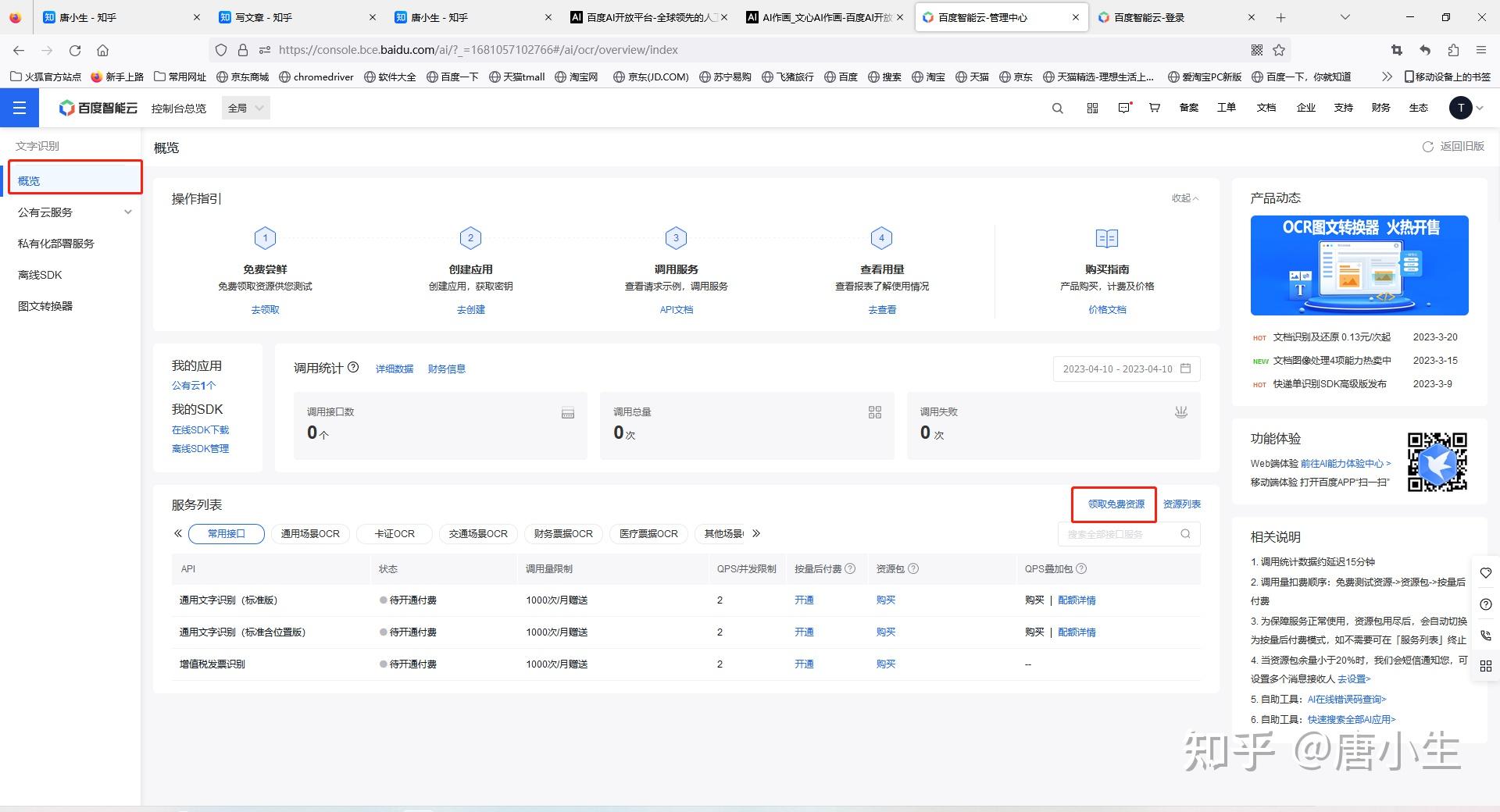1500x812 pixels.
Task: Reload the page in Firefox
Action: click(75, 50)
